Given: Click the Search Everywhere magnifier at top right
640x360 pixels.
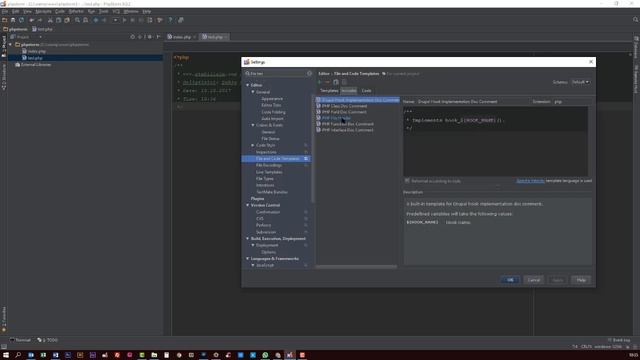Looking at the screenshot, I should (x=636, y=20).
